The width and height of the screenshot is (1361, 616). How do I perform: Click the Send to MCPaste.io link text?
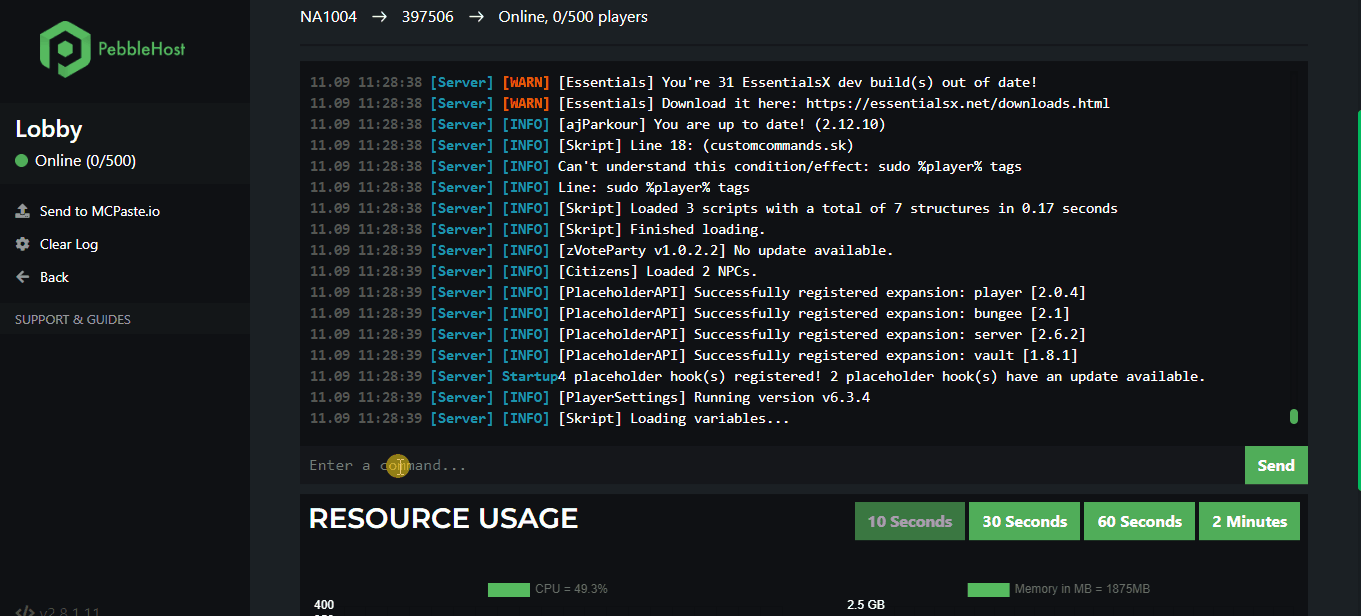pos(100,211)
